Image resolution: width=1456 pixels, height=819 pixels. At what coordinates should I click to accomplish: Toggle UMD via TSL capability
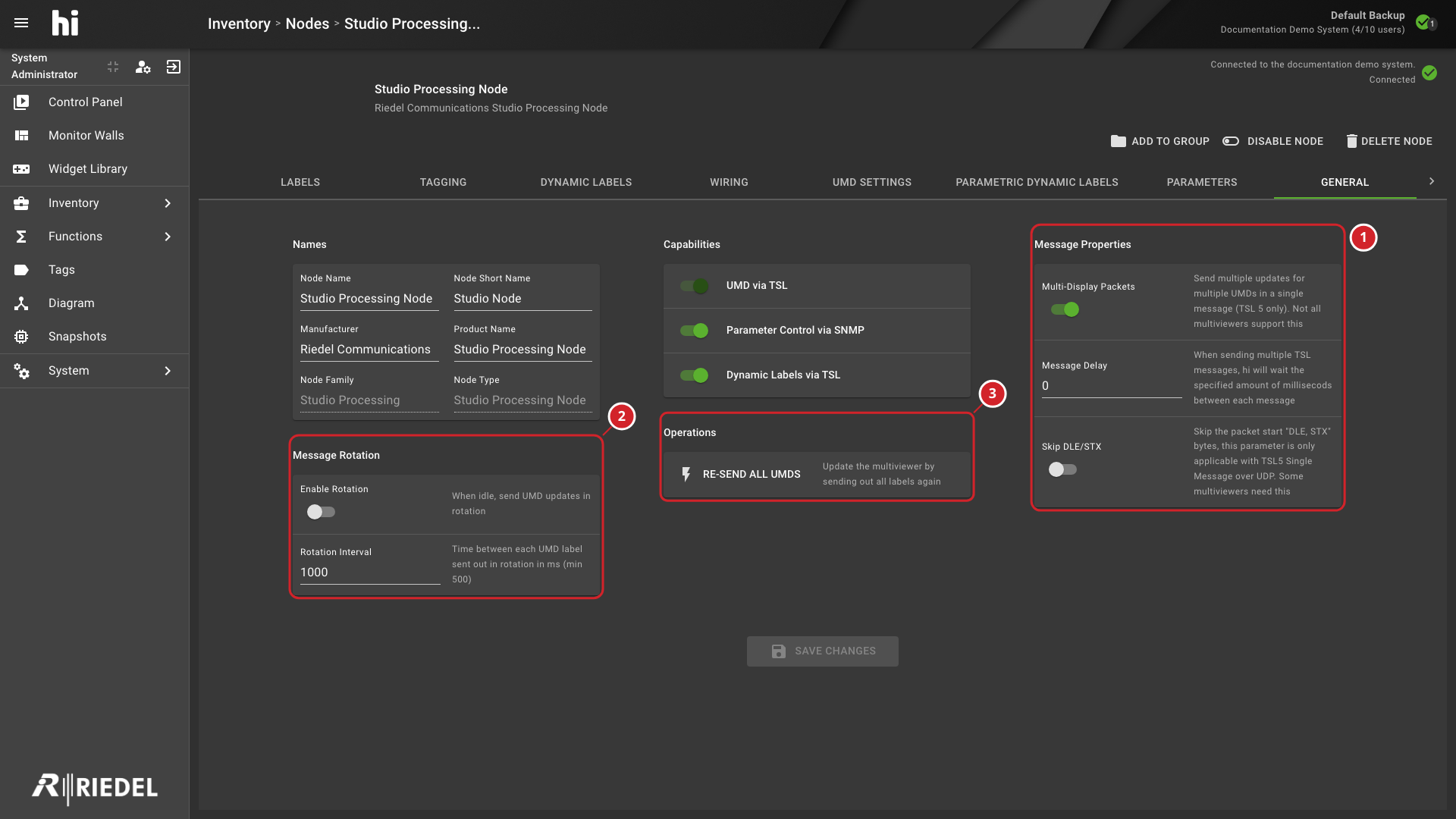[694, 286]
